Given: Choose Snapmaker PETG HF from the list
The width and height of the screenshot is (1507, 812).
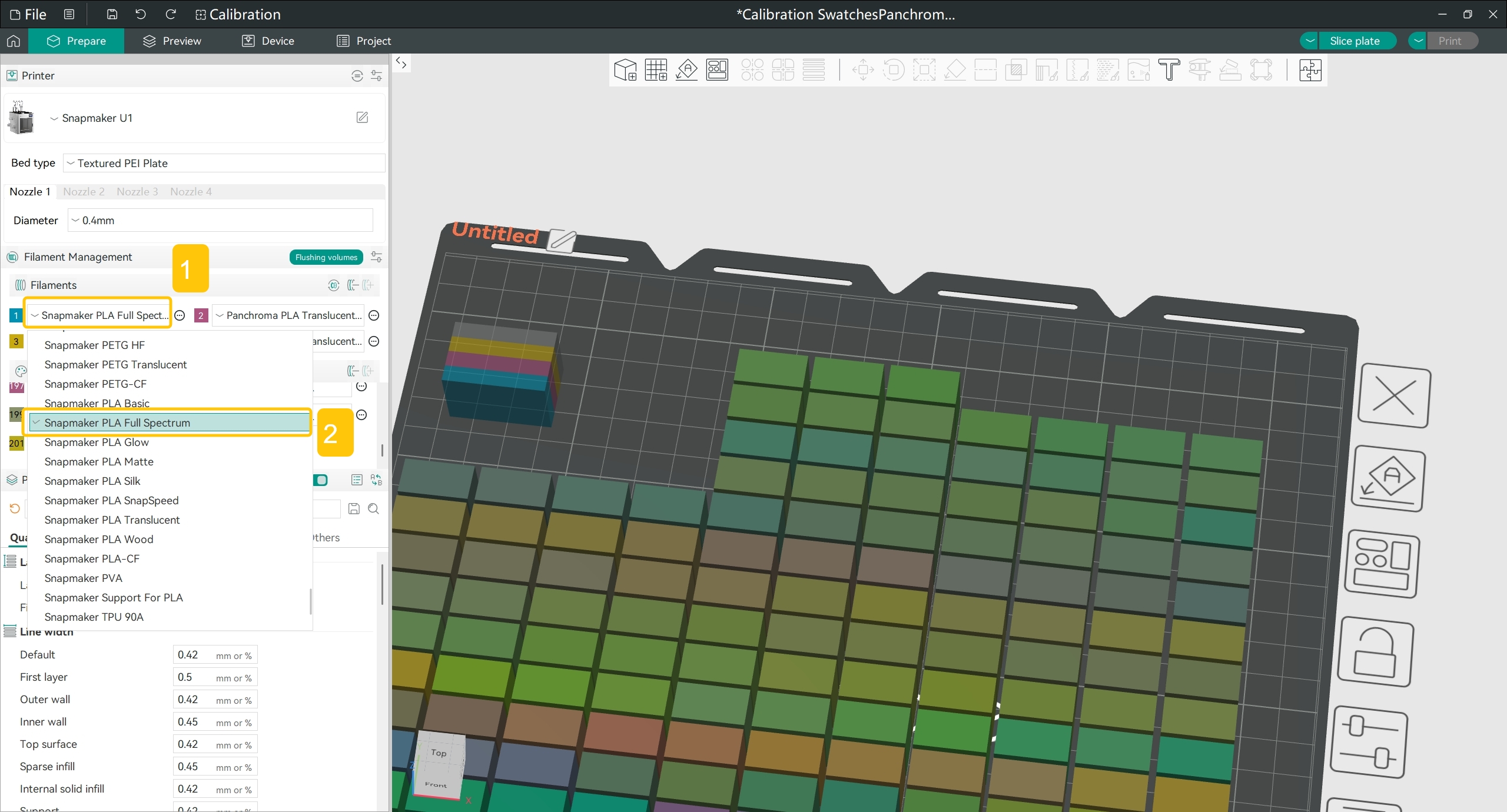Looking at the screenshot, I should point(170,345).
